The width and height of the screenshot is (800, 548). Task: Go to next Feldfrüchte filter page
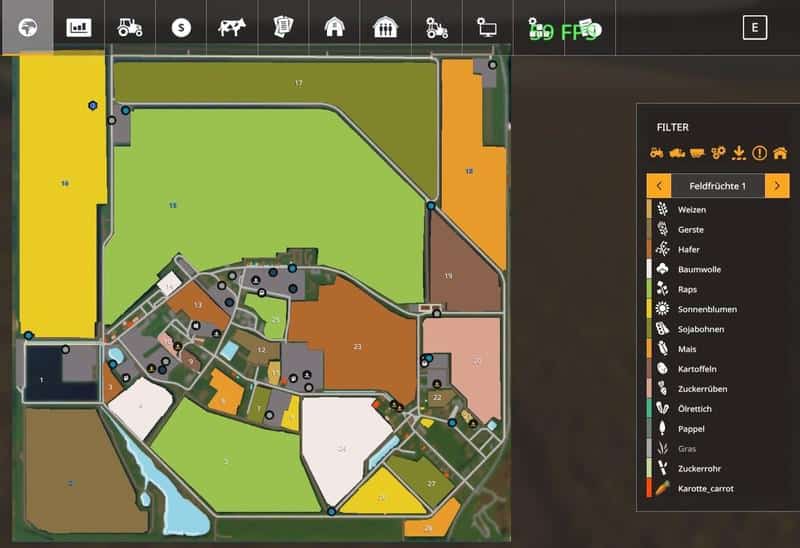(x=777, y=186)
